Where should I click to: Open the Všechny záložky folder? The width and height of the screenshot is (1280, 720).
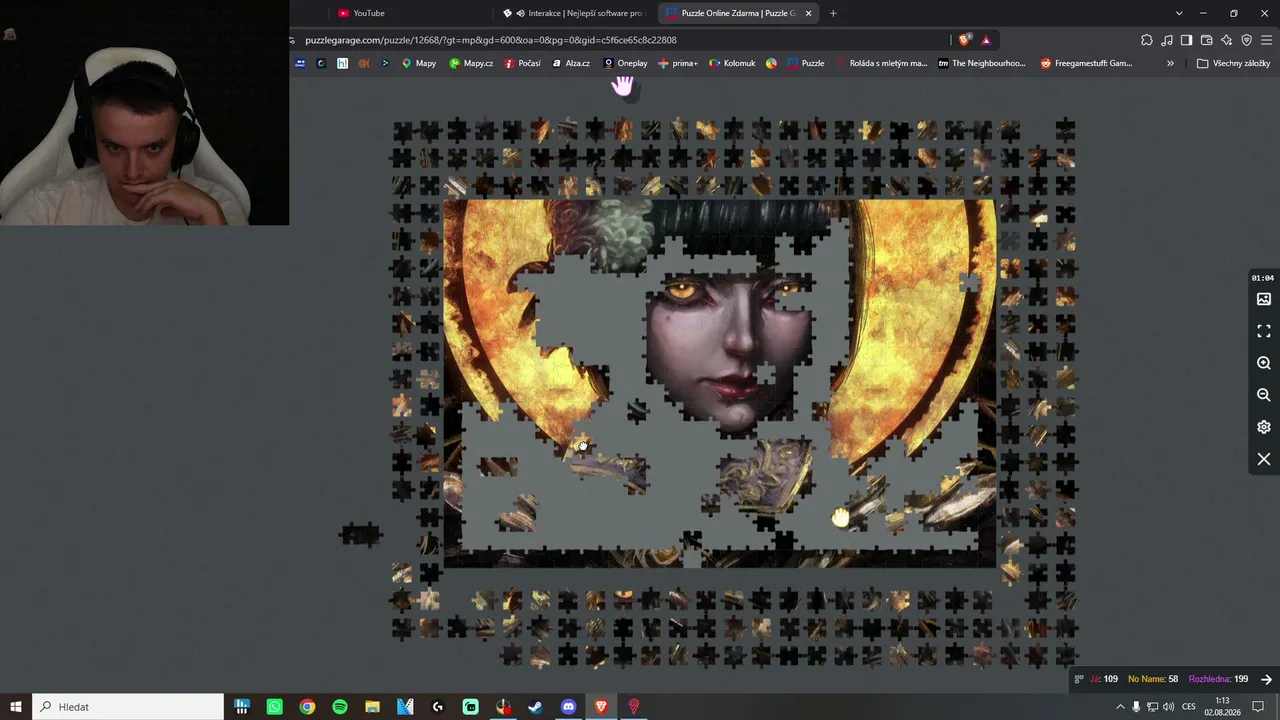1234,63
